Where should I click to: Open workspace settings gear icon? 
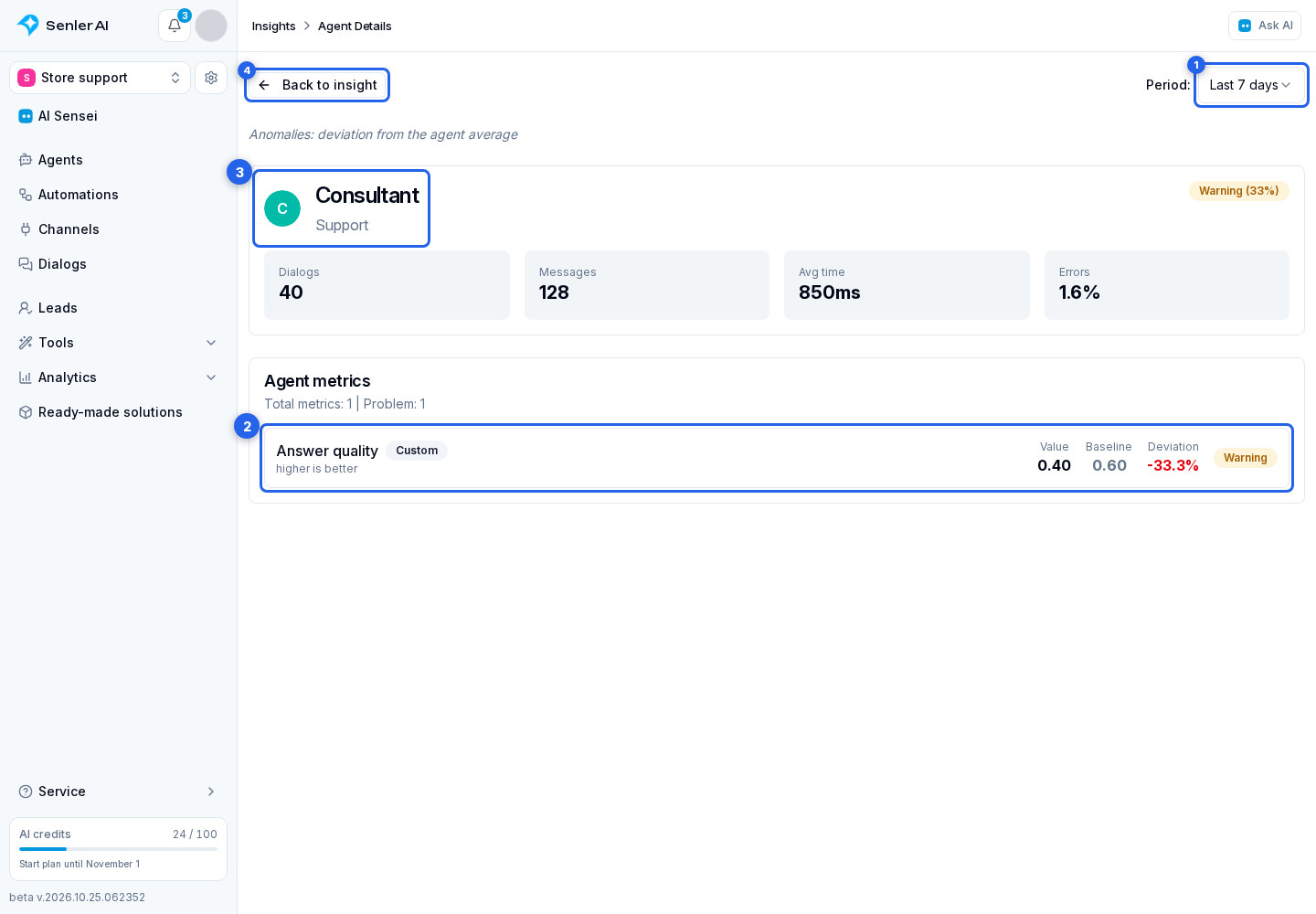(211, 78)
